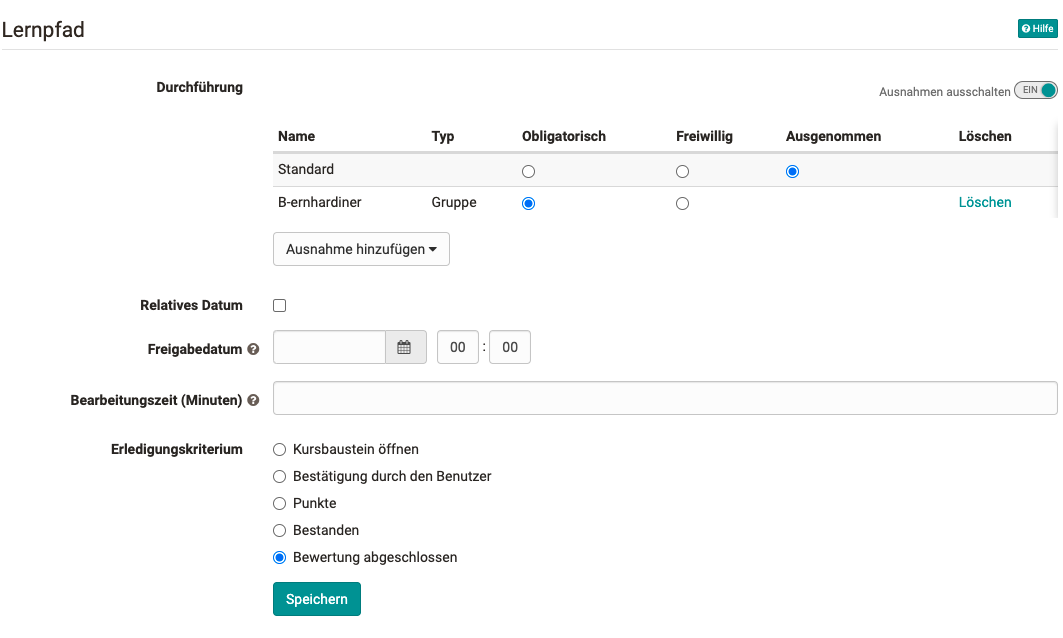Image resolution: width=1063 pixels, height=638 pixels.
Task: Click the help icon beside Bearbeitungszeit (Minuten)
Action: pyautogui.click(x=253, y=400)
